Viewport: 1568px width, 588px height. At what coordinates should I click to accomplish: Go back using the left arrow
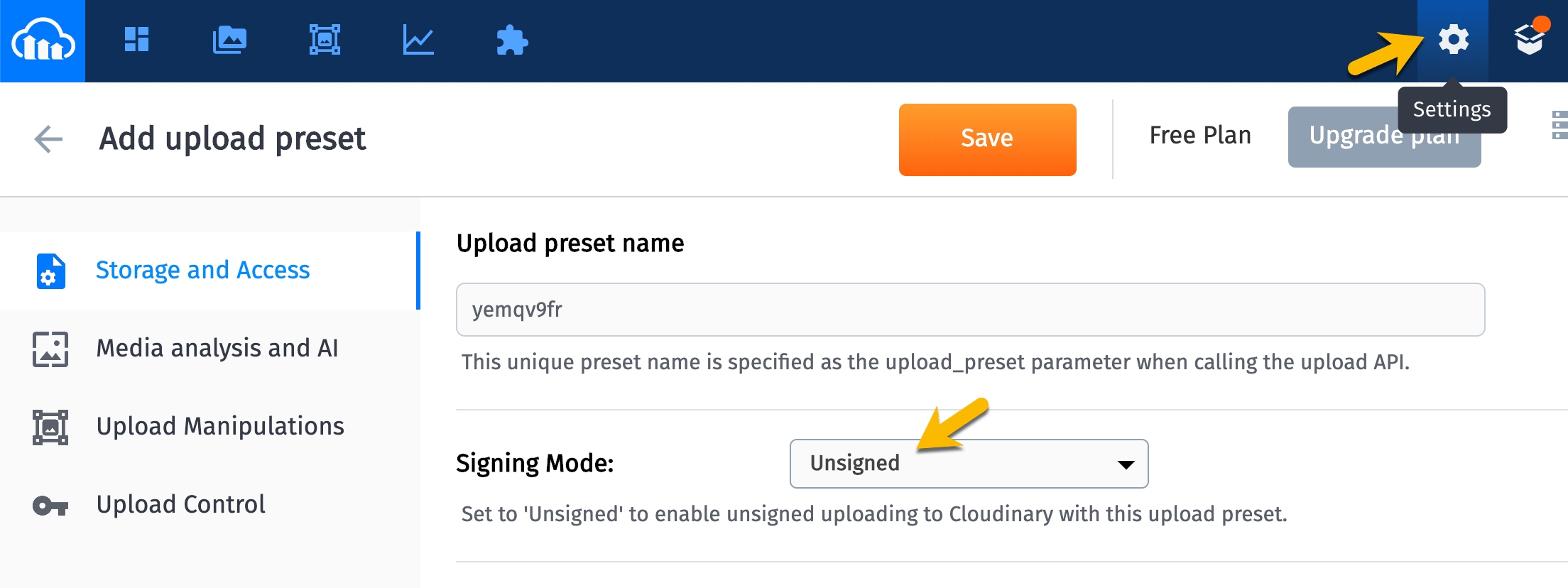48,138
